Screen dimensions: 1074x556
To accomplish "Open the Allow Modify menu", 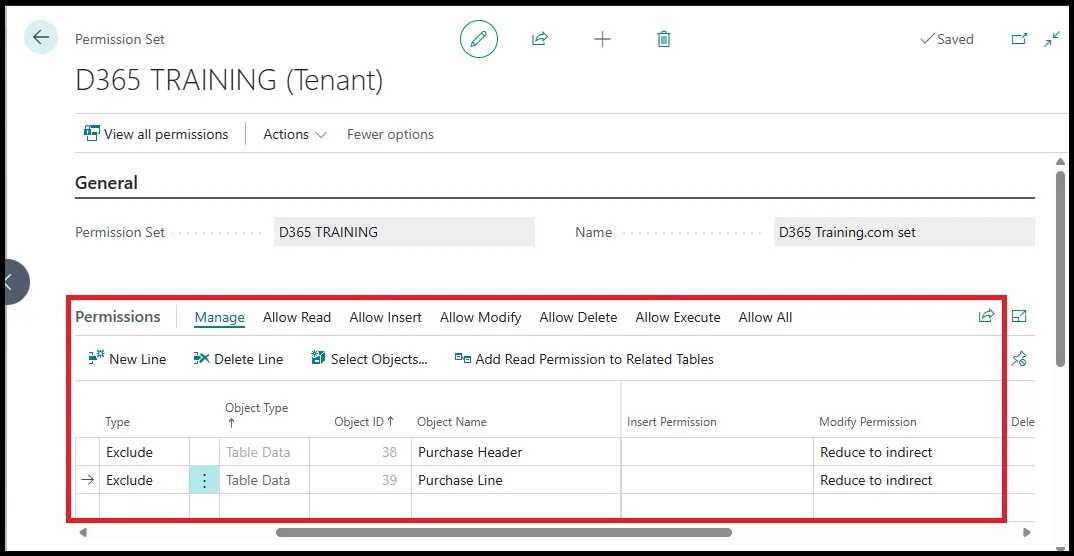I will [480, 317].
